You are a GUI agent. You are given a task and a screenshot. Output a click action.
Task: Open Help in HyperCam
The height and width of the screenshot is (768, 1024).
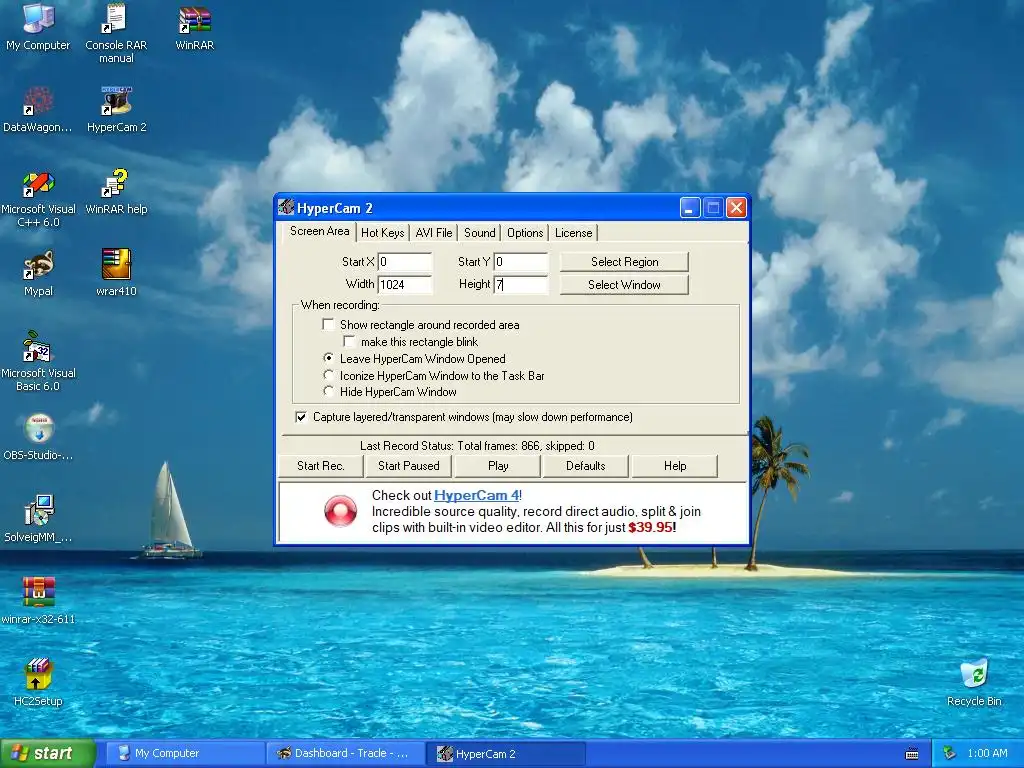tap(675, 466)
